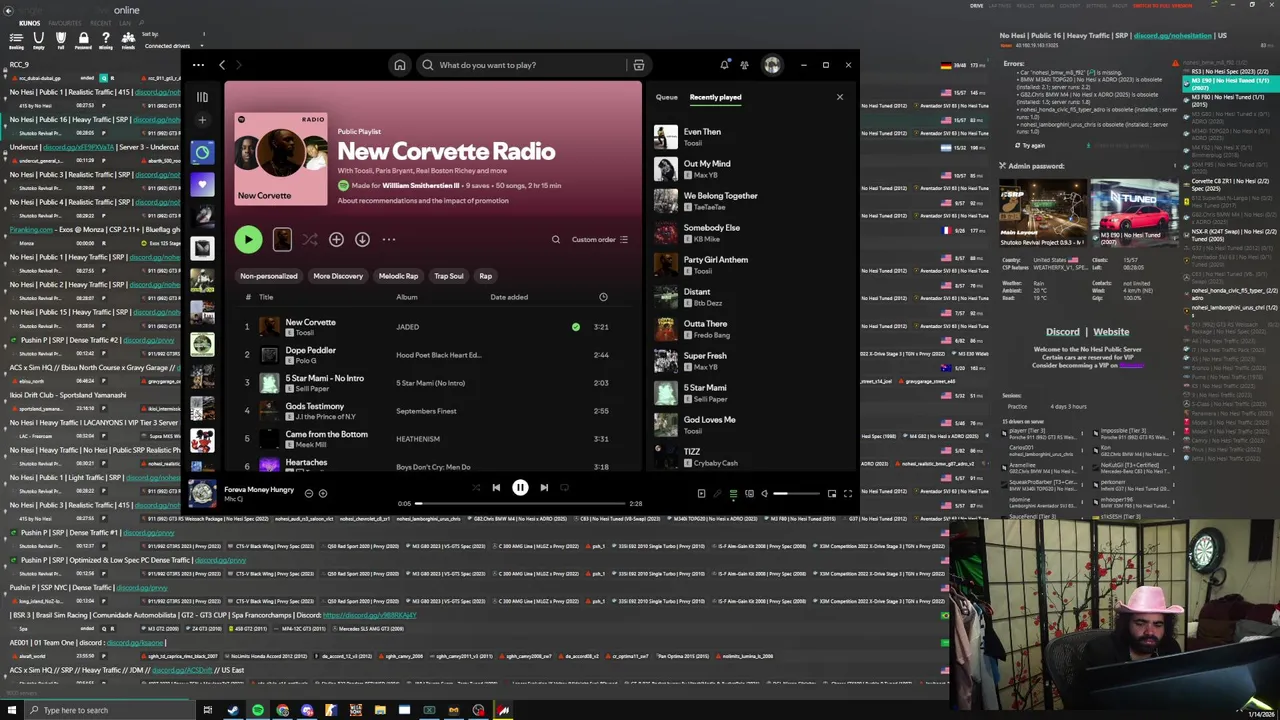
Task: Go back in Spotify navigation
Action: pos(222,65)
